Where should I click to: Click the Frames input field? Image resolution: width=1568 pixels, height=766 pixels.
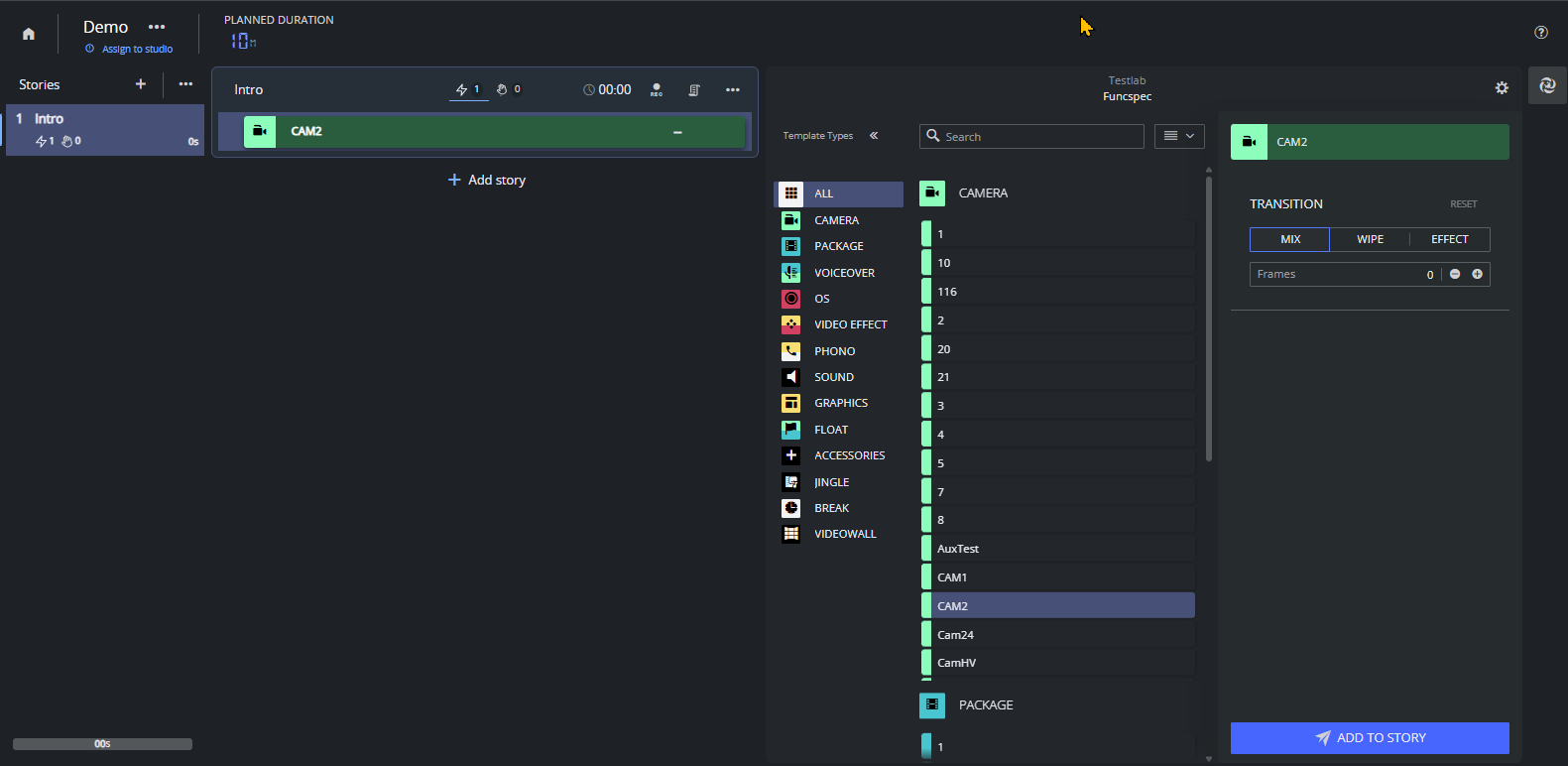coord(1344,274)
